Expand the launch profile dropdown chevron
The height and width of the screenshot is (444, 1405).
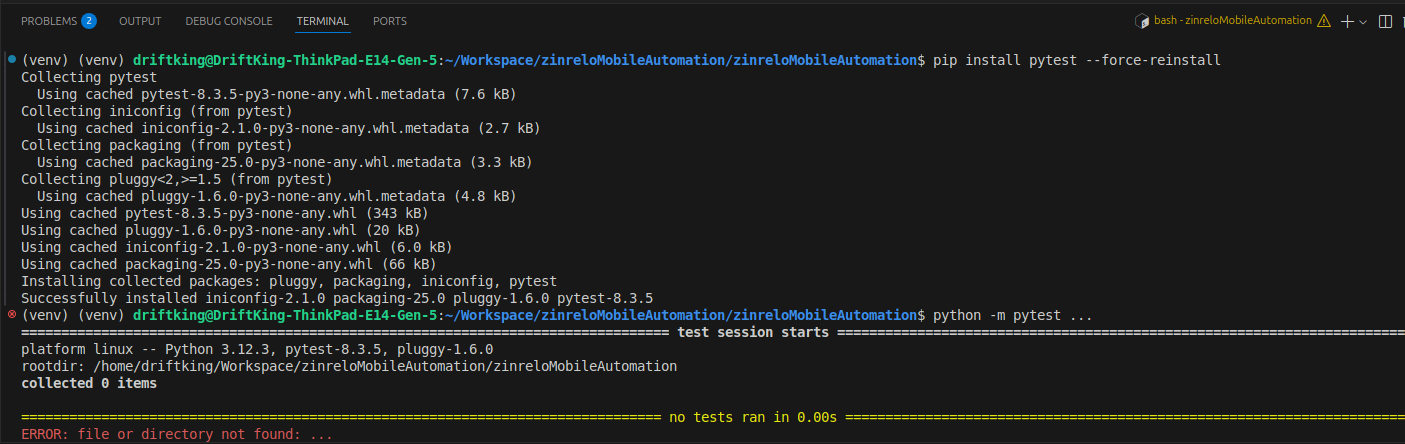1363,21
